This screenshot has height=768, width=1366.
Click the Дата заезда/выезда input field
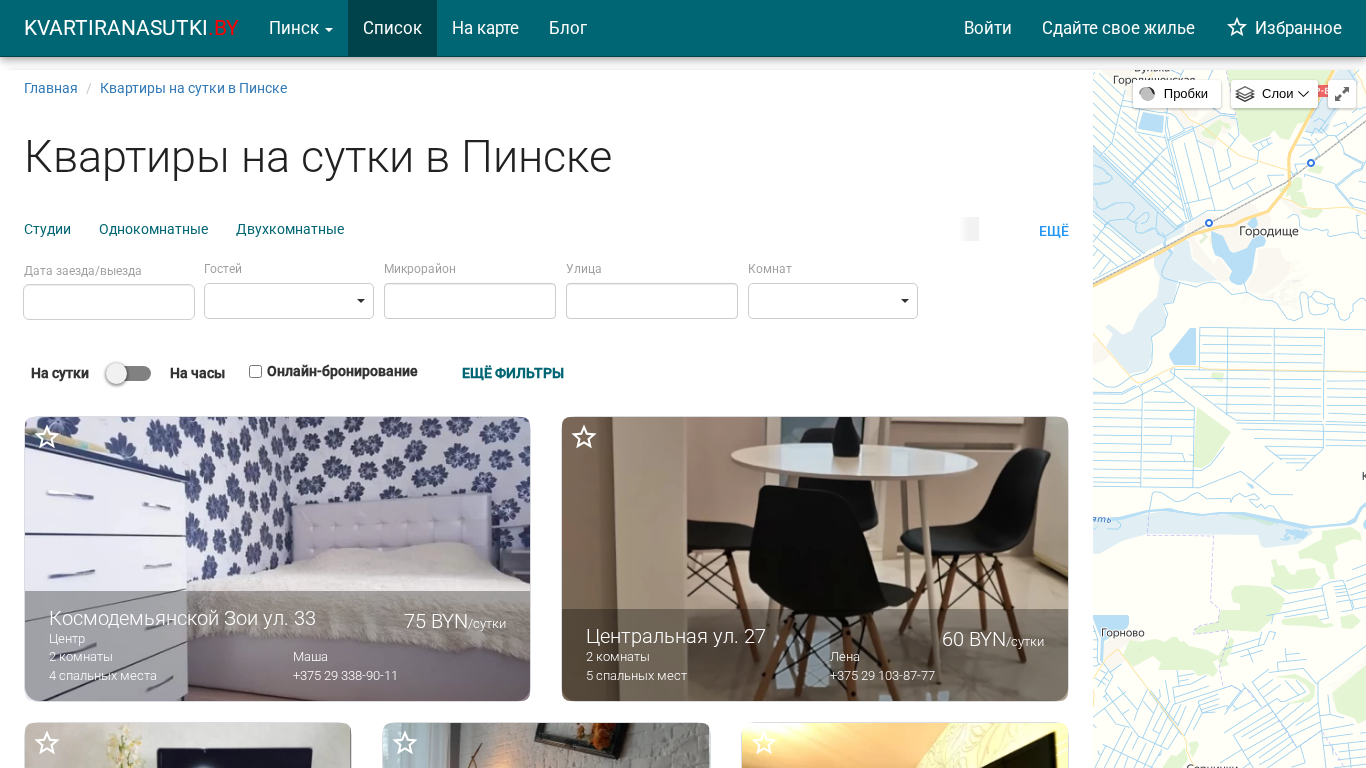tap(109, 302)
